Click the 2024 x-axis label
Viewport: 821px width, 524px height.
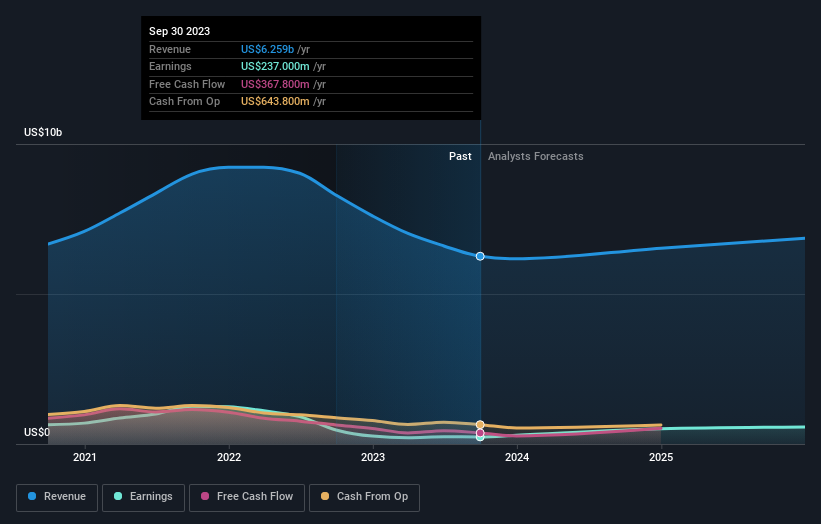(x=517, y=457)
